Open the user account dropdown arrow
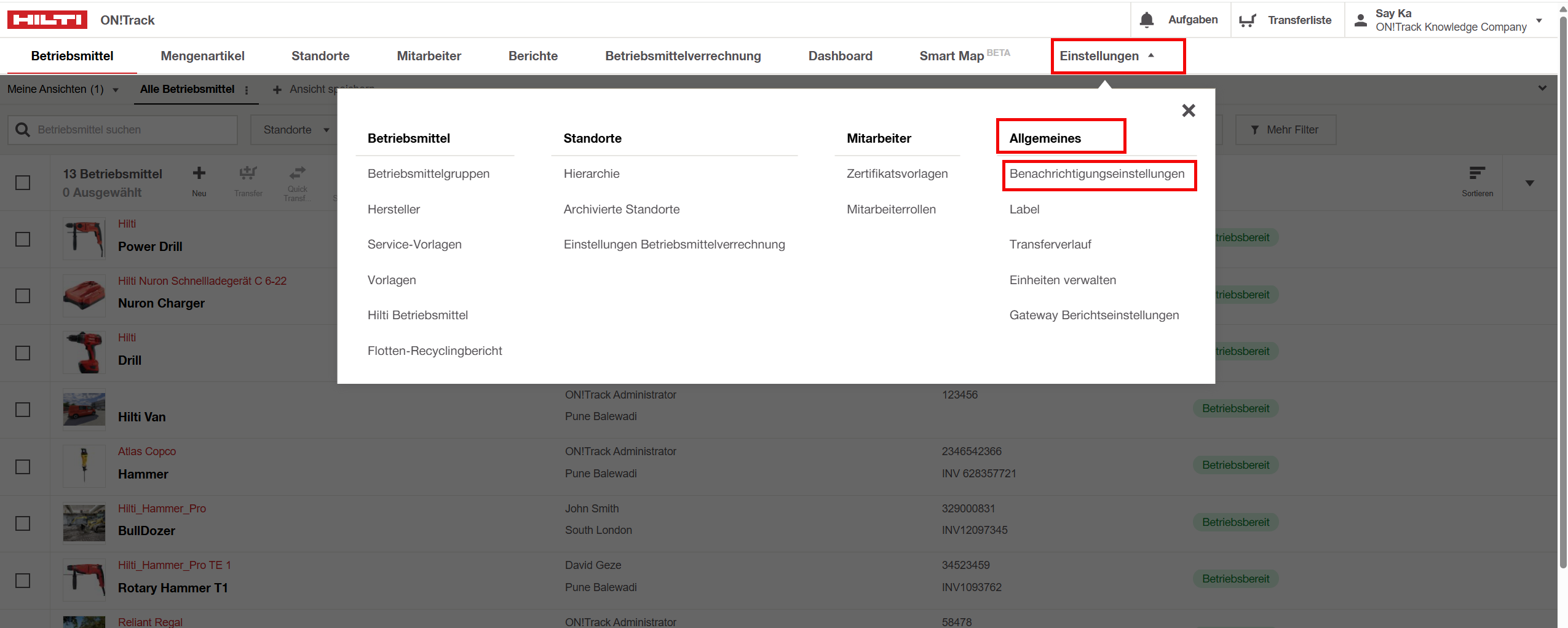1568x628 pixels. click(1539, 20)
